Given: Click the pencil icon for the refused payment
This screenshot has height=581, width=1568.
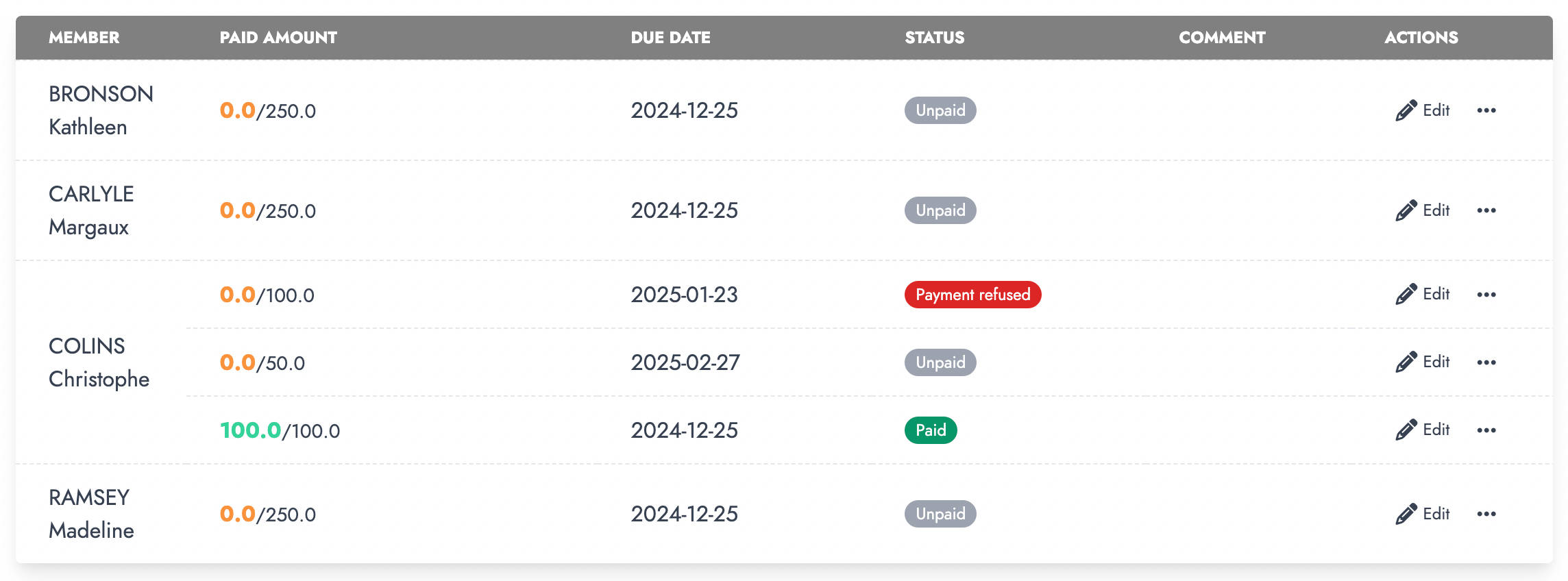Looking at the screenshot, I should tap(1406, 294).
